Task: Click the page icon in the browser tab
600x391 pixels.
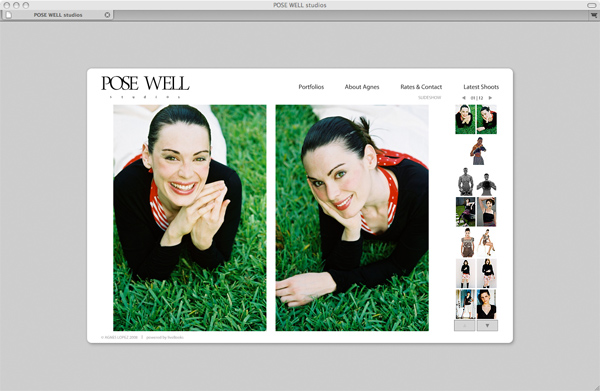Action: (8, 15)
